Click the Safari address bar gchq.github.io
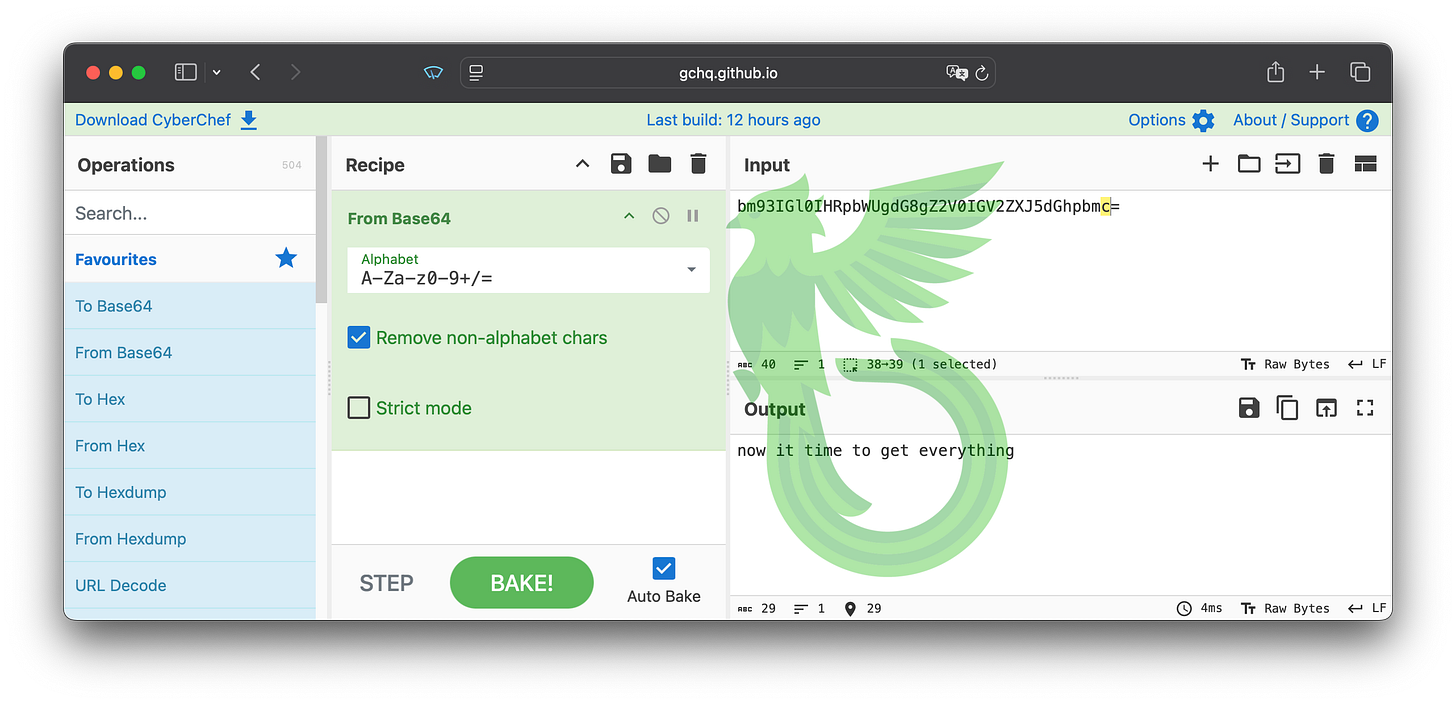The width and height of the screenshot is (1456, 704). (x=727, y=73)
